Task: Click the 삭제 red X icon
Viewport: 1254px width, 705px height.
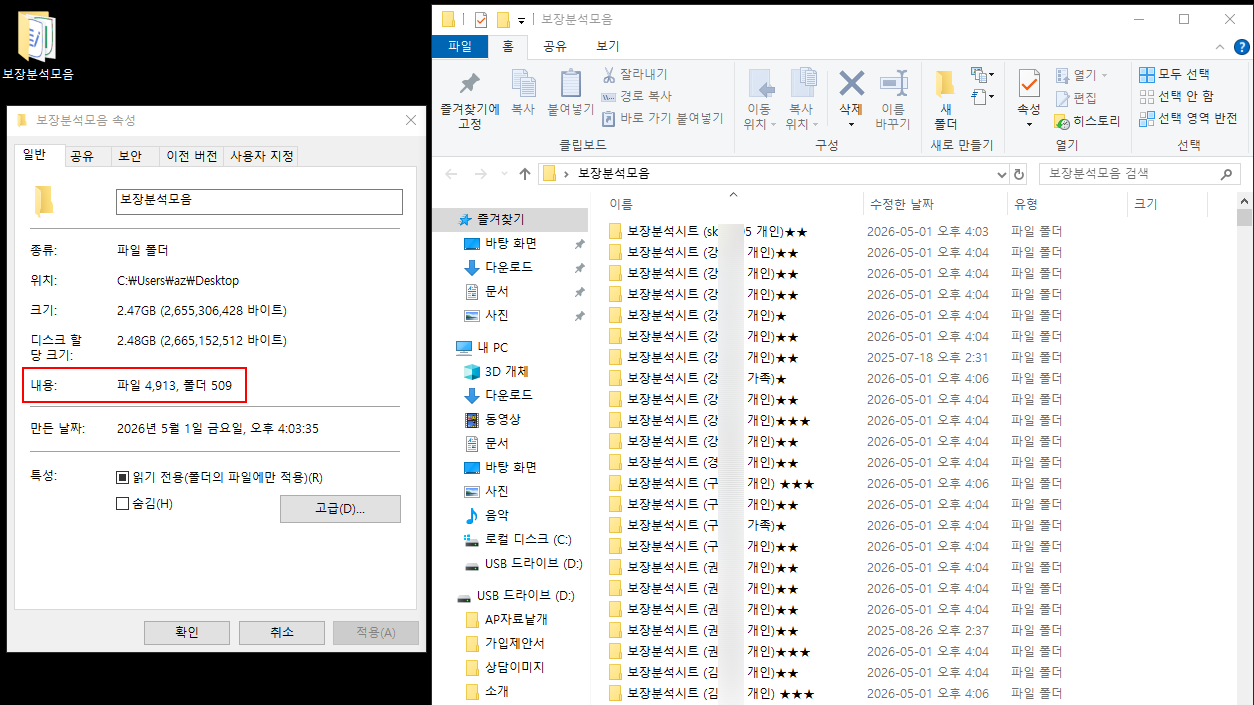Action: [x=851, y=83]
